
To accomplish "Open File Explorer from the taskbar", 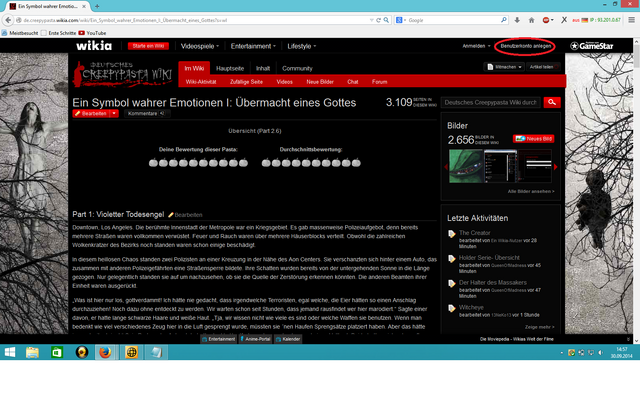I will pyautogui.click(x=32, y=352).
